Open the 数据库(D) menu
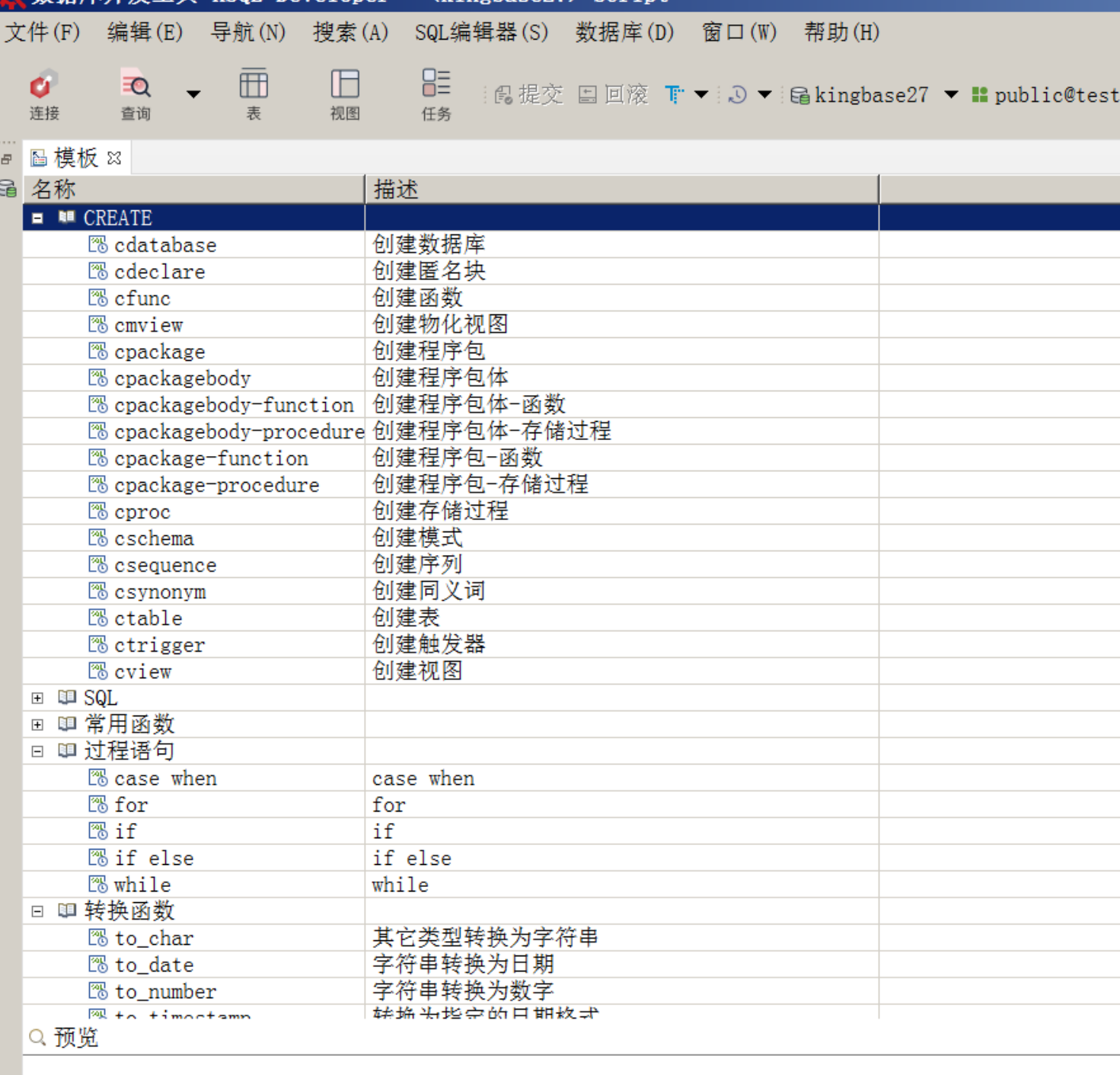The image size is (1120, 1075). coord(624,33)
